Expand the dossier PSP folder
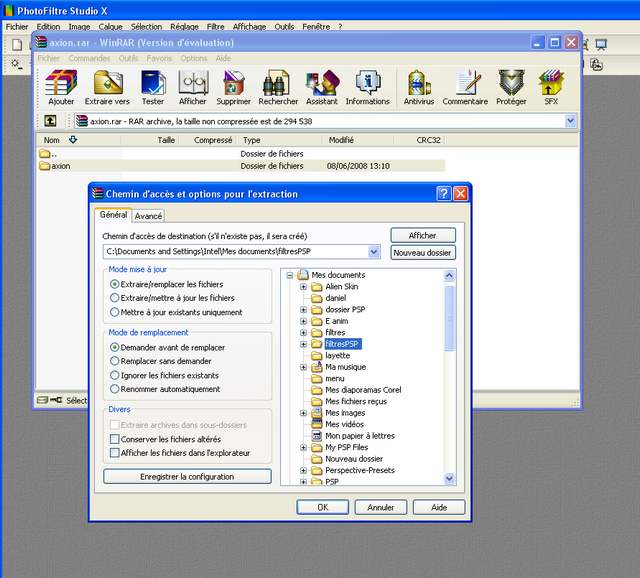640x578 pixels. (x=303, y=310)
